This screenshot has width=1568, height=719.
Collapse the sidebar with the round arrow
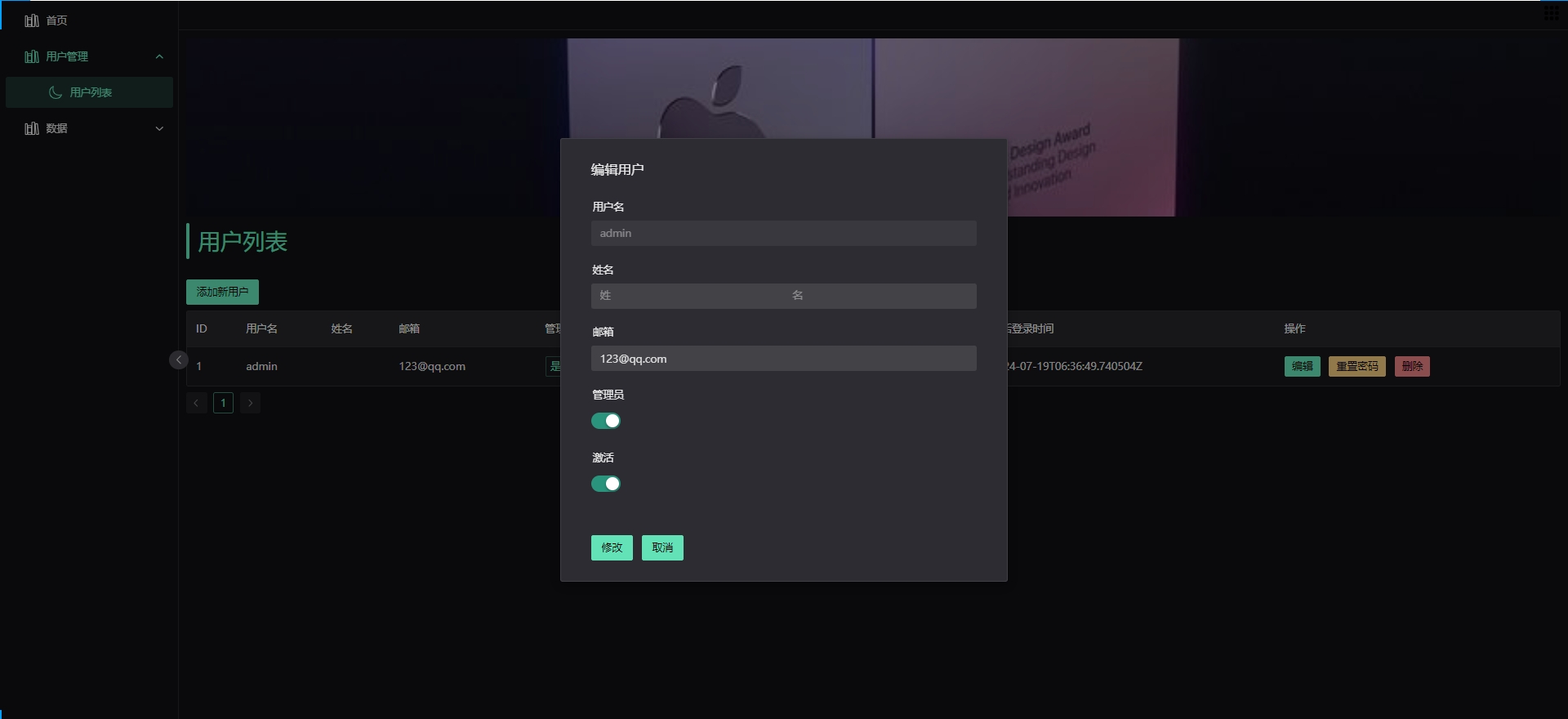(179, 359)
